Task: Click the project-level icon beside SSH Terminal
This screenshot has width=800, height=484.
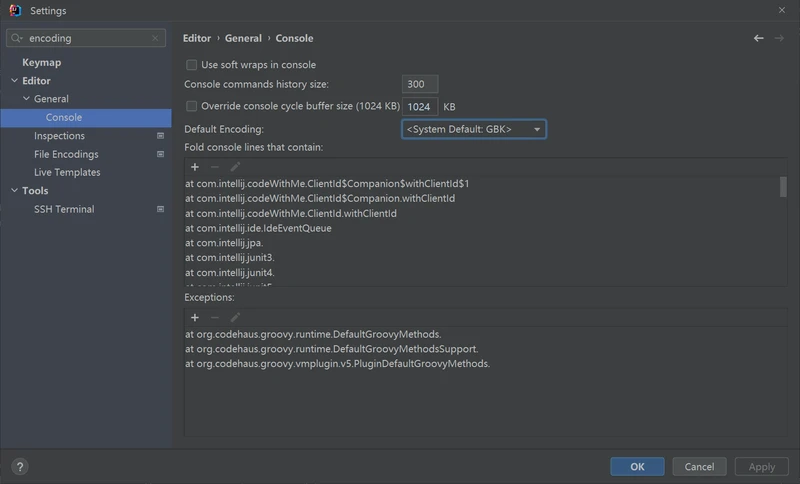Action: pyautogui.click(x=160, y=209)
